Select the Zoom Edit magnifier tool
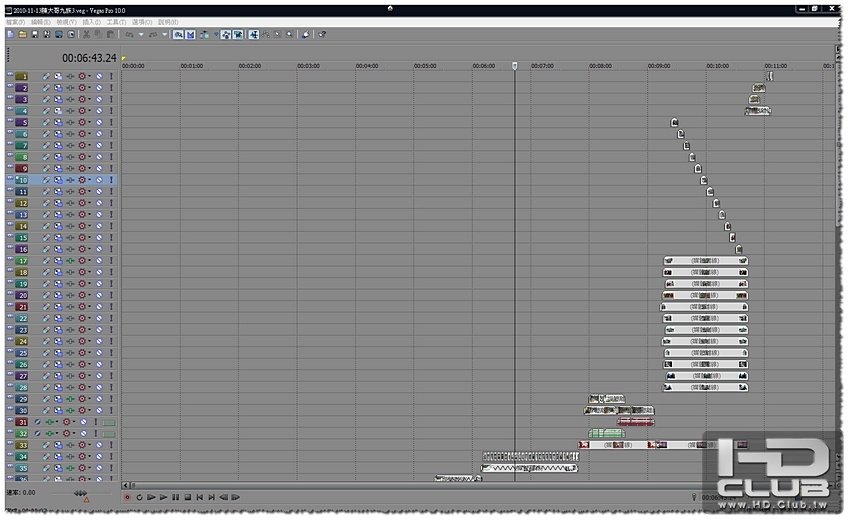Viewport: 849px width, 520px height. (290, 34)
